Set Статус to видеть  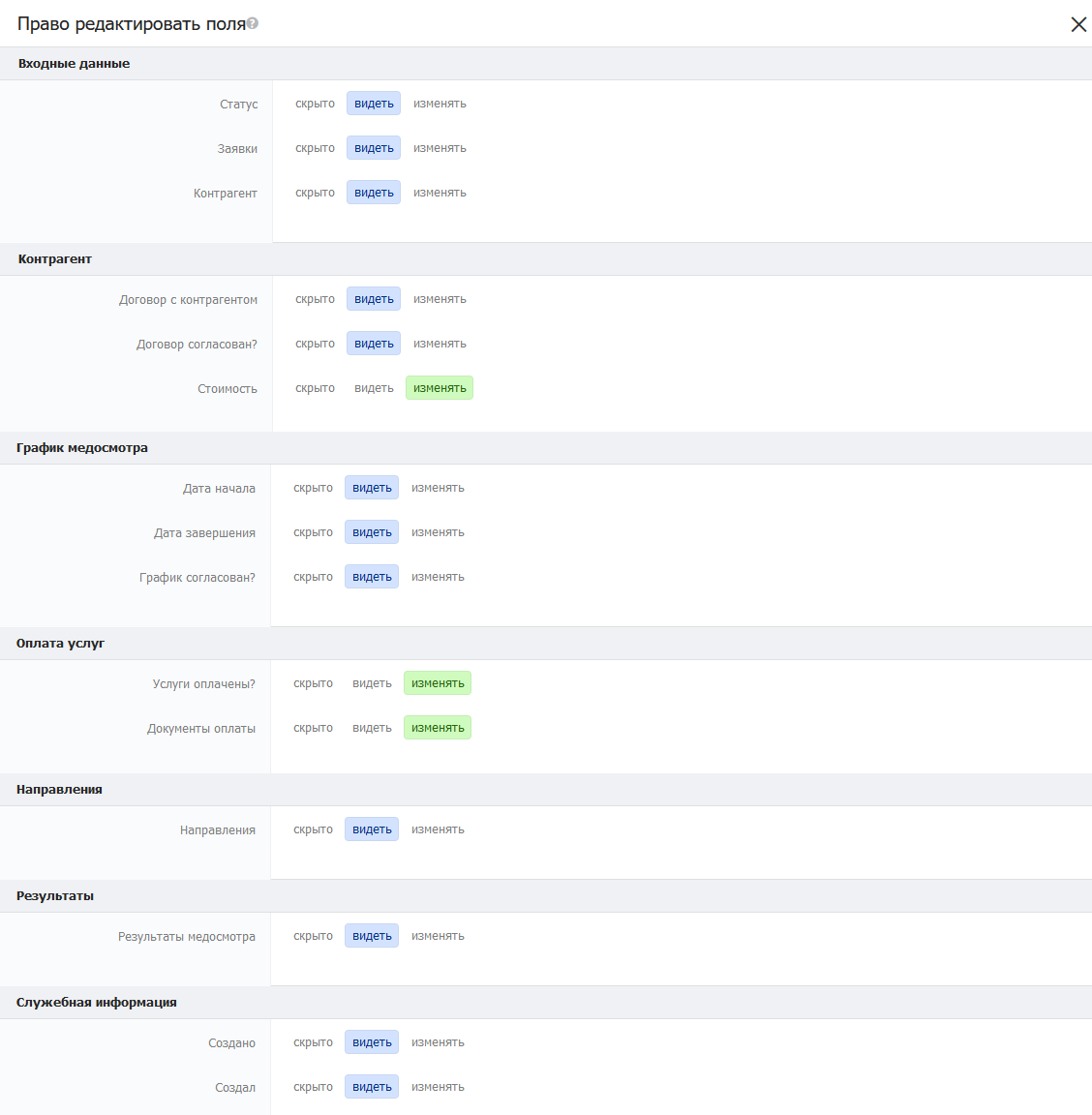pyautogui.click(x=374, y=104)
